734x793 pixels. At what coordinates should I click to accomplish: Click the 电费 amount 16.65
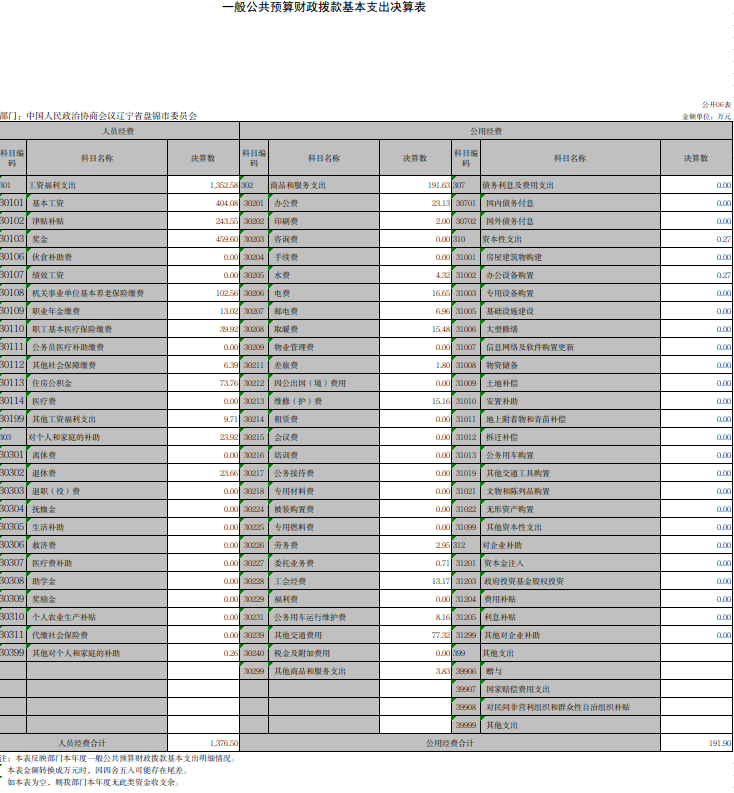tap(441, 293)
